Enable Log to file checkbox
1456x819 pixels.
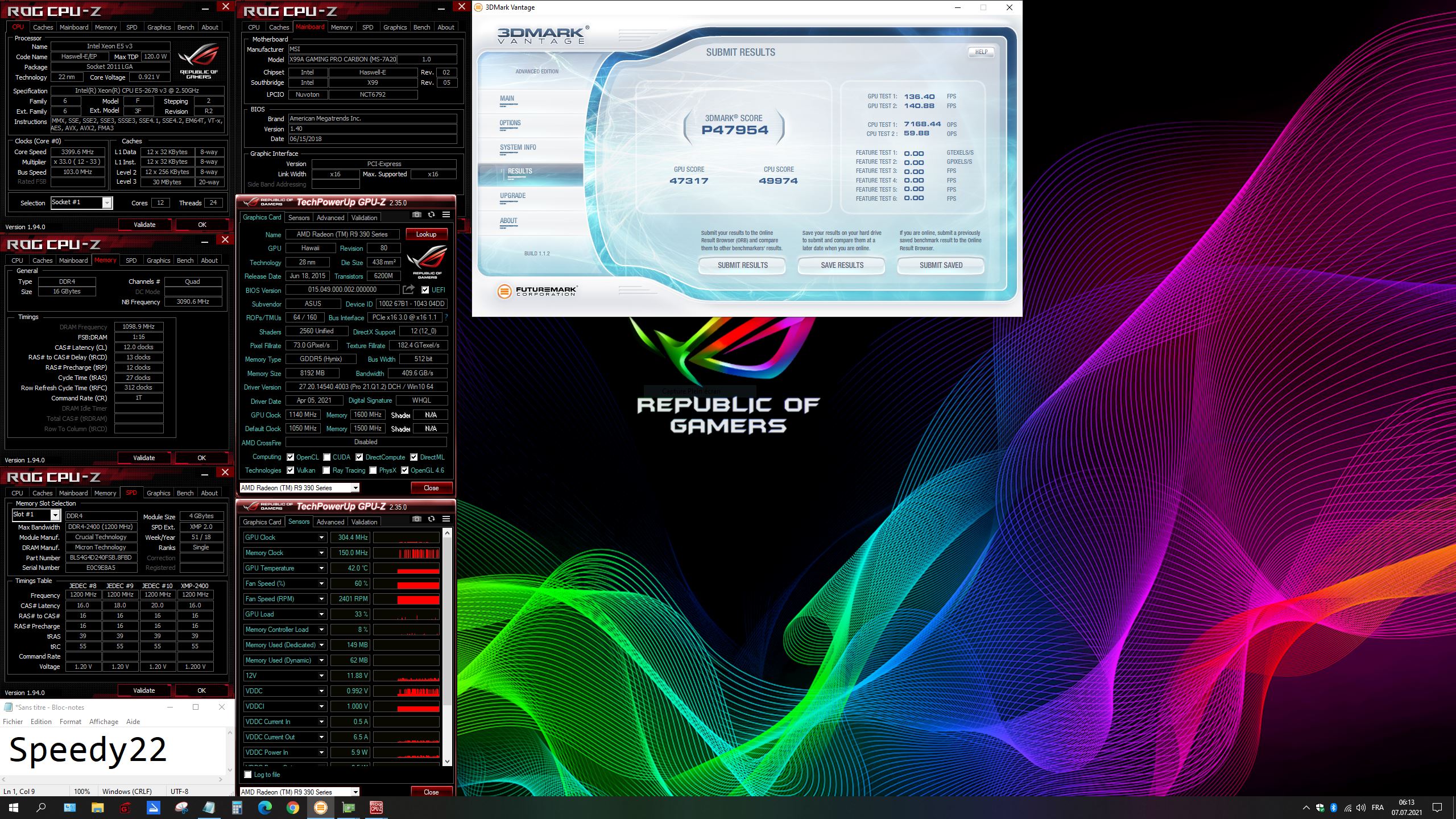[x=248, y=775]
